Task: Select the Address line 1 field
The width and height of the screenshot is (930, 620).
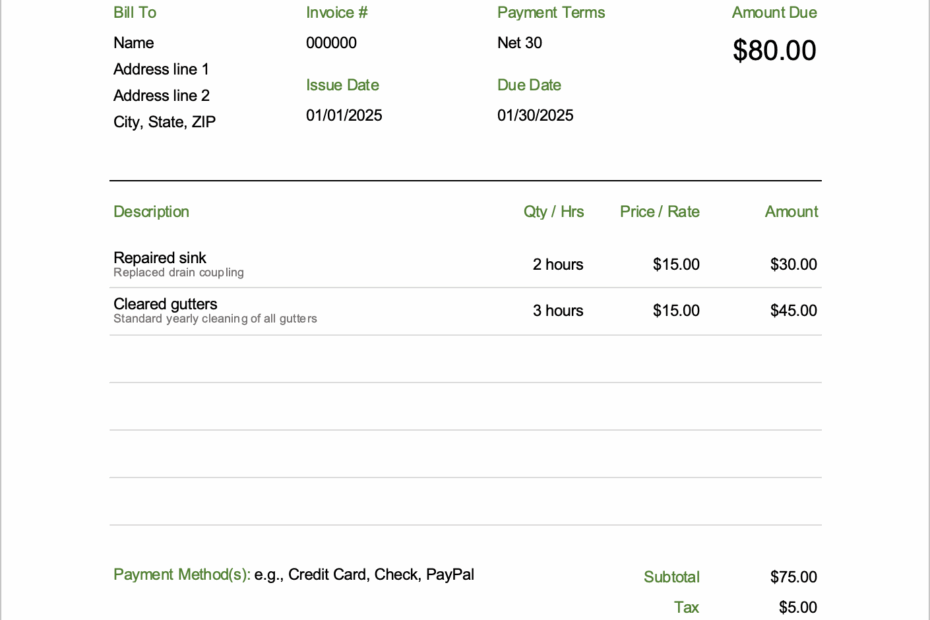Action: coord(161,69)
